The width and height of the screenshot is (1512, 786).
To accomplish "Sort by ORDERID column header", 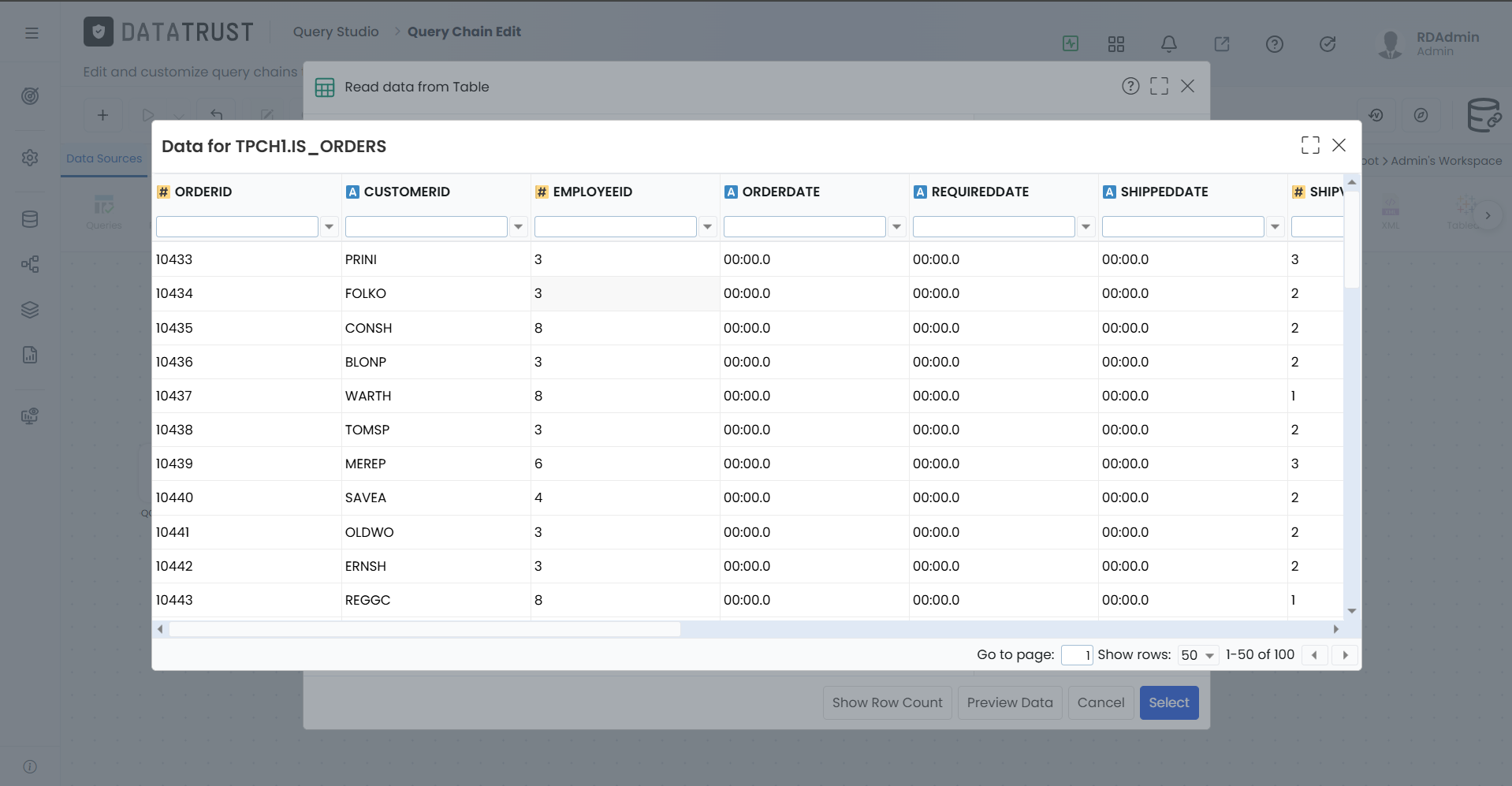I will pyautogui.click(x=203, y=192).
